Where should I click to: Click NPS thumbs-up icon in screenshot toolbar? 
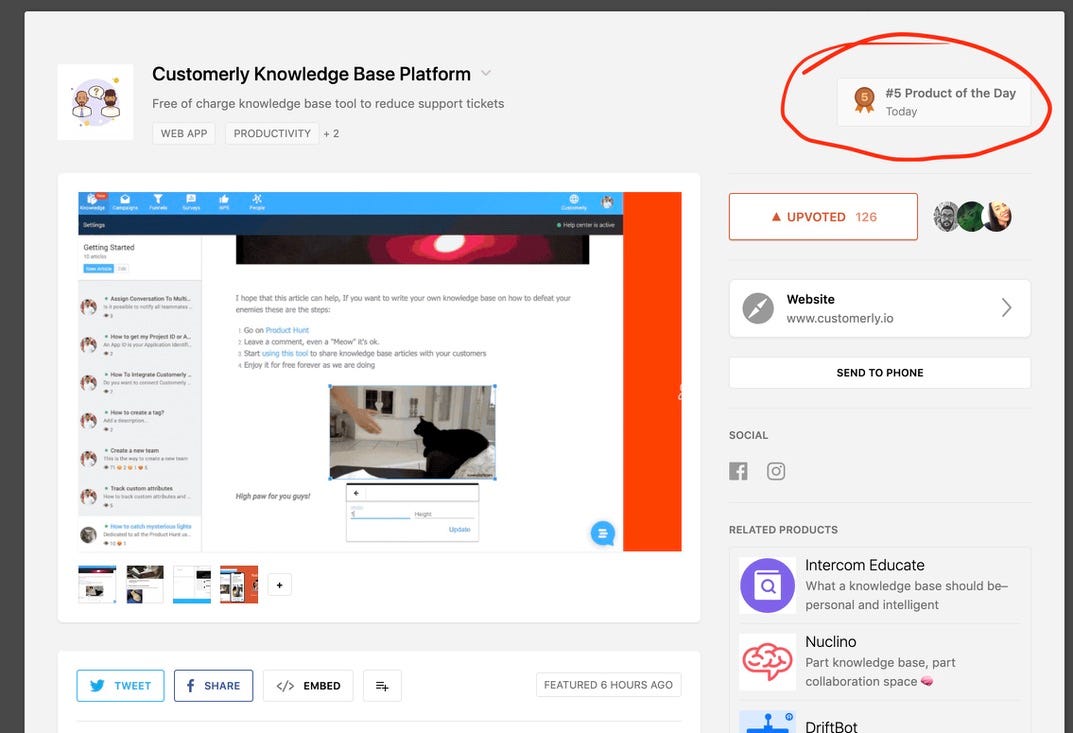point(224,202)
